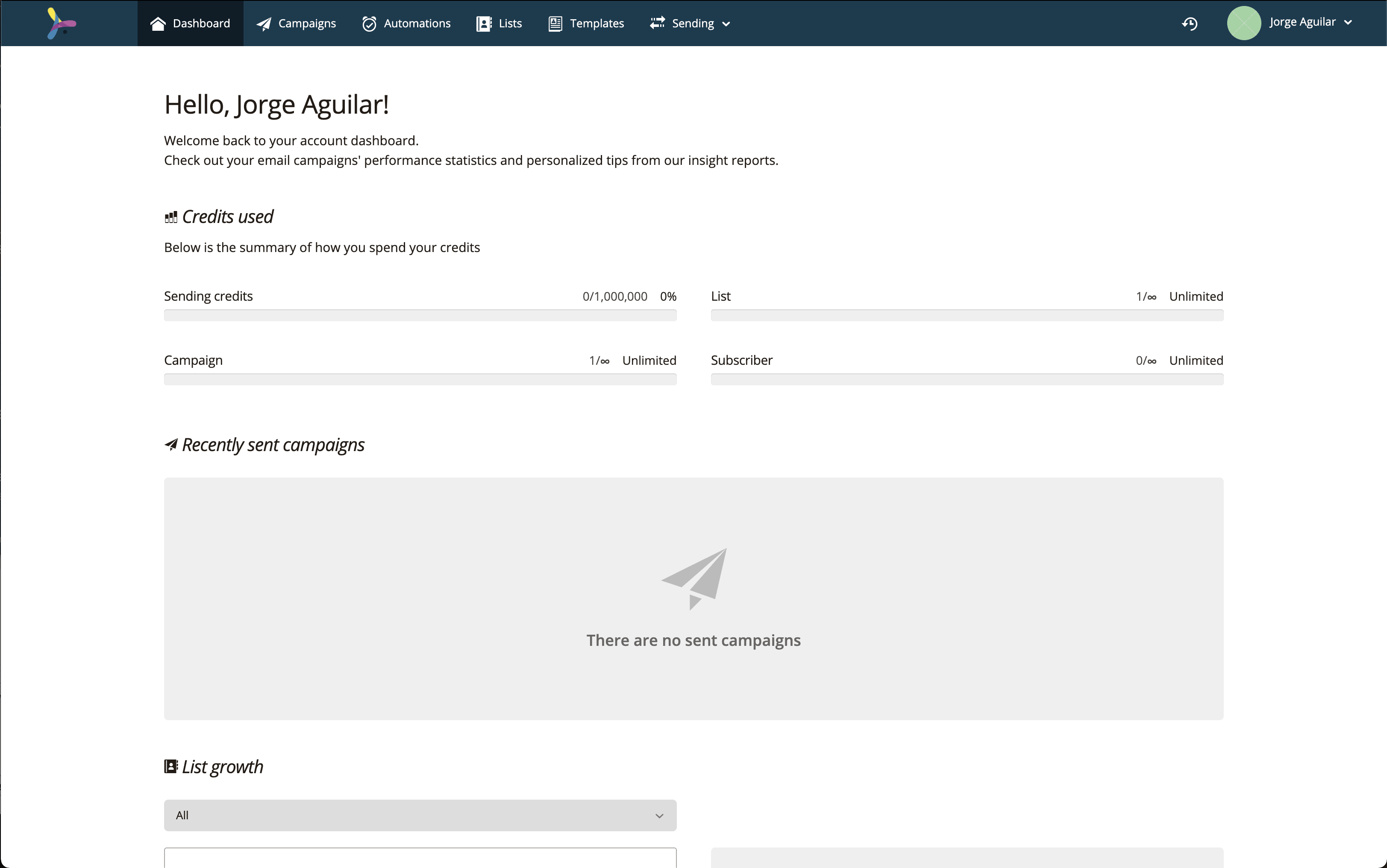Click the List growth contact icon
This screenshot has width=1387, height=868.
click(171, 766)
